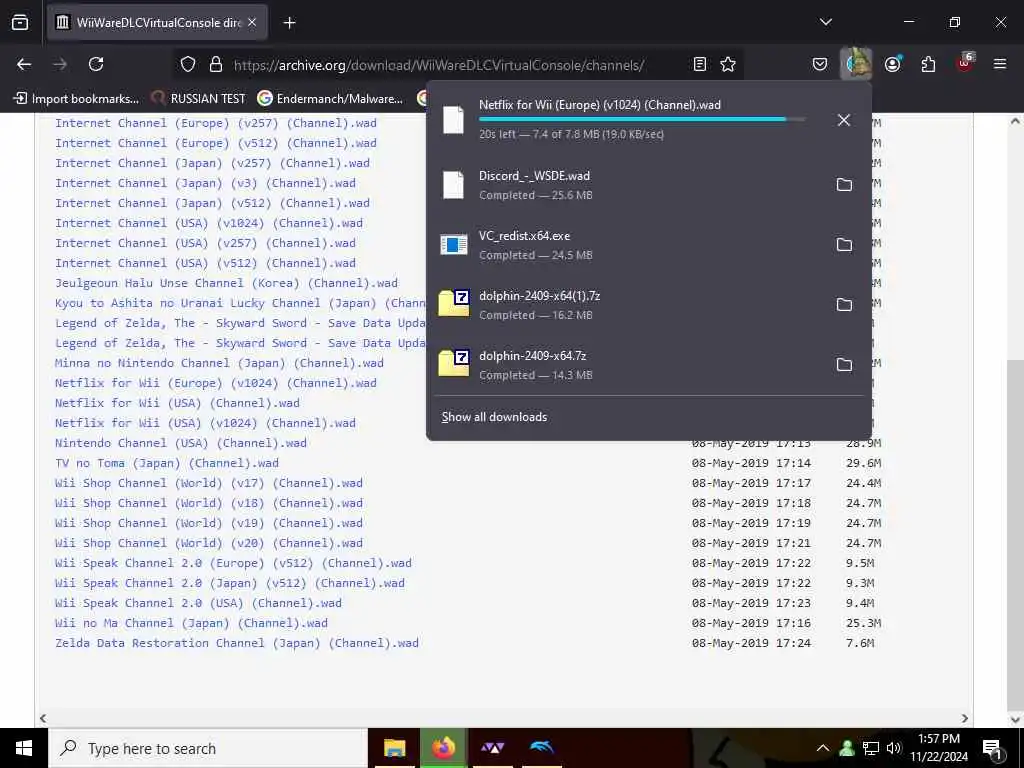Click the vertical scrollbar thumb
1024x768 pixels.
1015,534
